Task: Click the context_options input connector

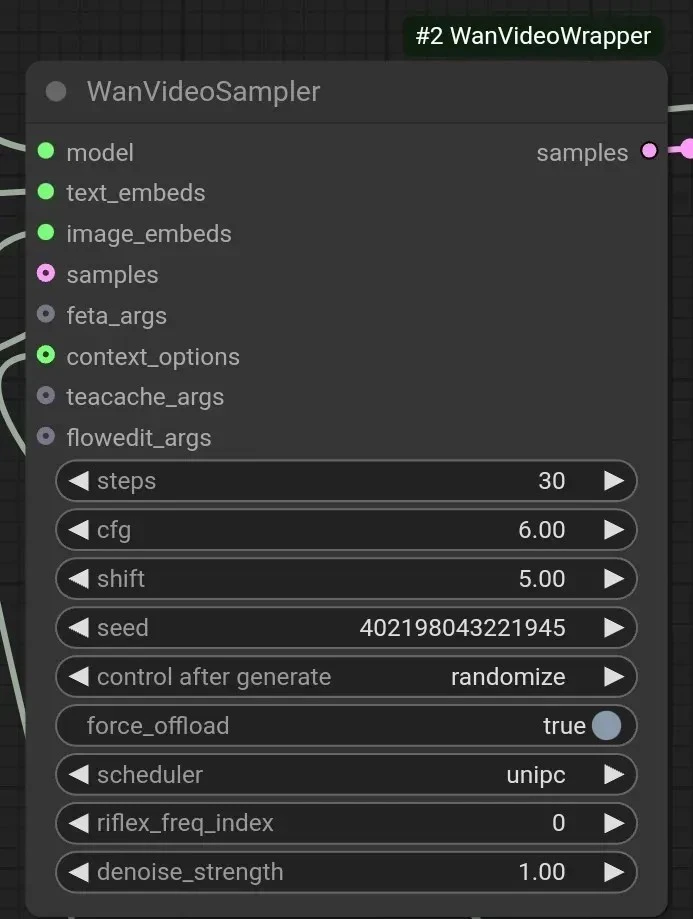Action: 46,355
